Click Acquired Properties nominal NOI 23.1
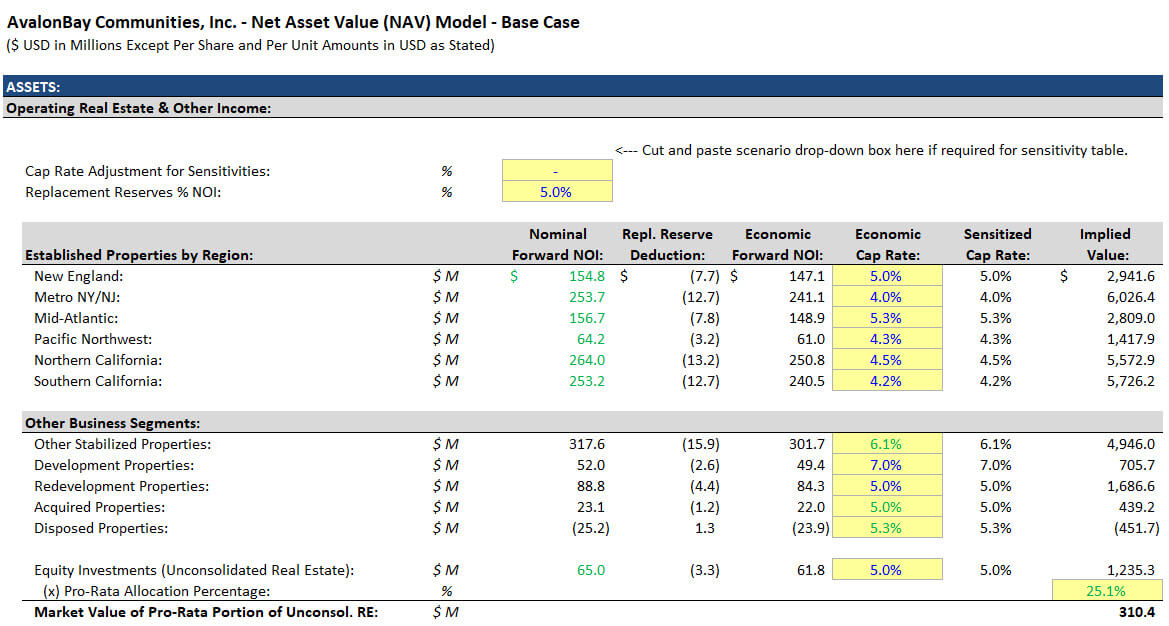 590,507
